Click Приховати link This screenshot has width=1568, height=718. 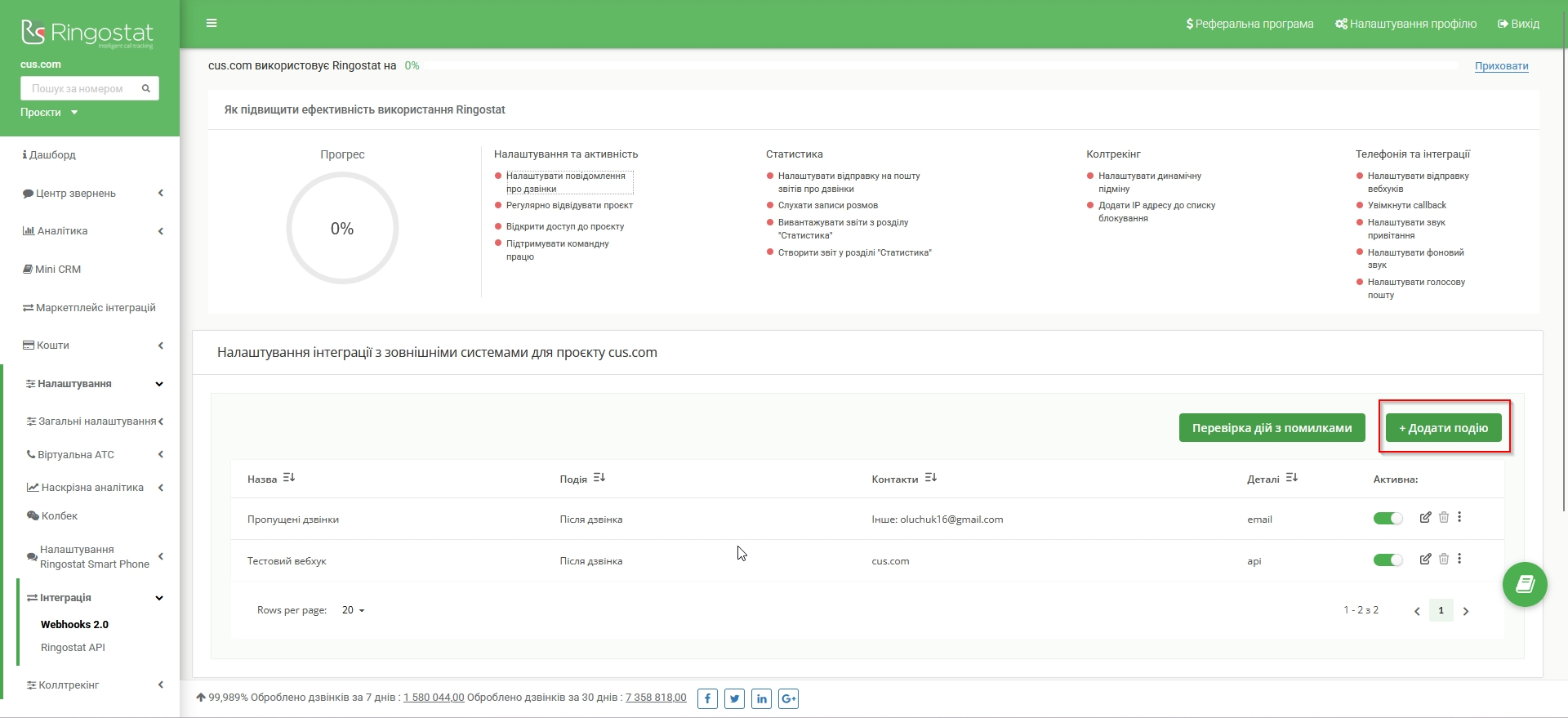[1502, 66]
